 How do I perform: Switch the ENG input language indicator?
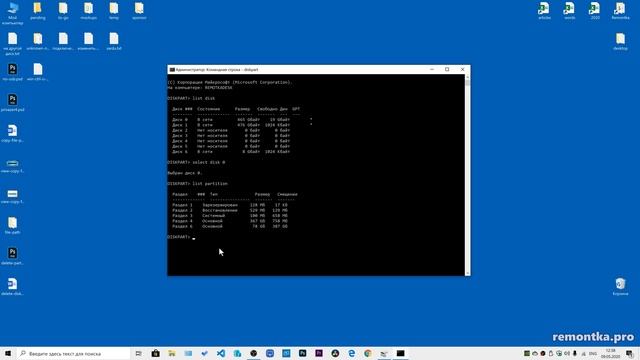point(593,353)
